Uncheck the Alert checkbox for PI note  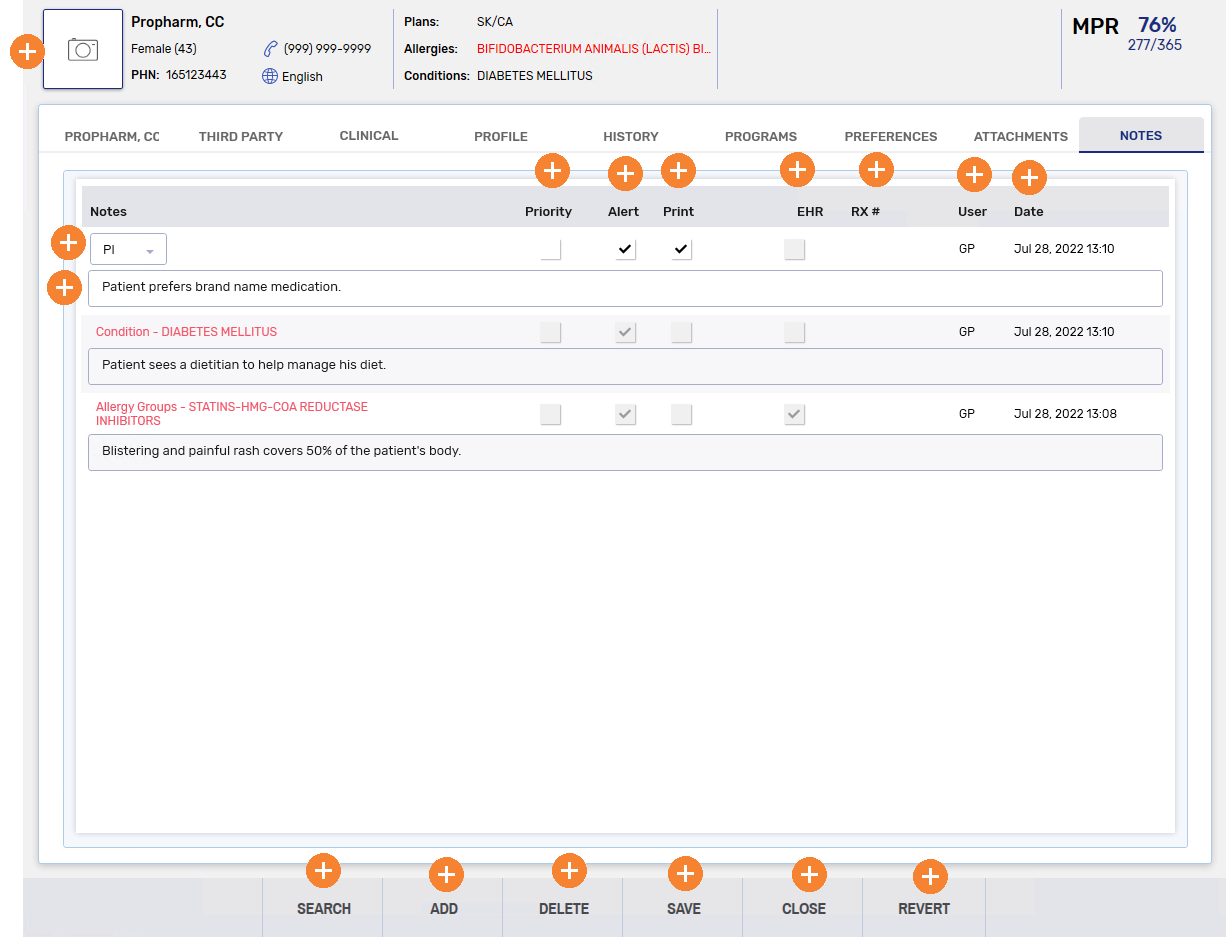(625, 250)
